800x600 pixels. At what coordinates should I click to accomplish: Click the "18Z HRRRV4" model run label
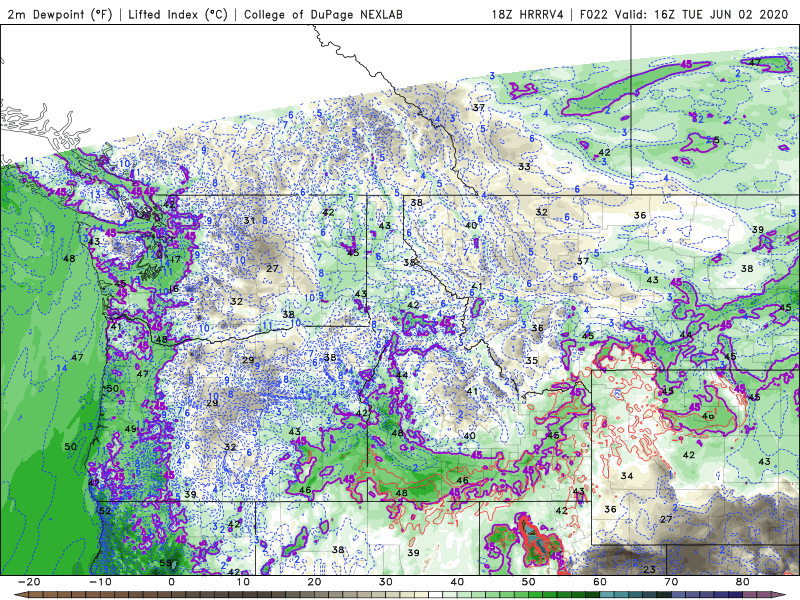click(528, 14)
